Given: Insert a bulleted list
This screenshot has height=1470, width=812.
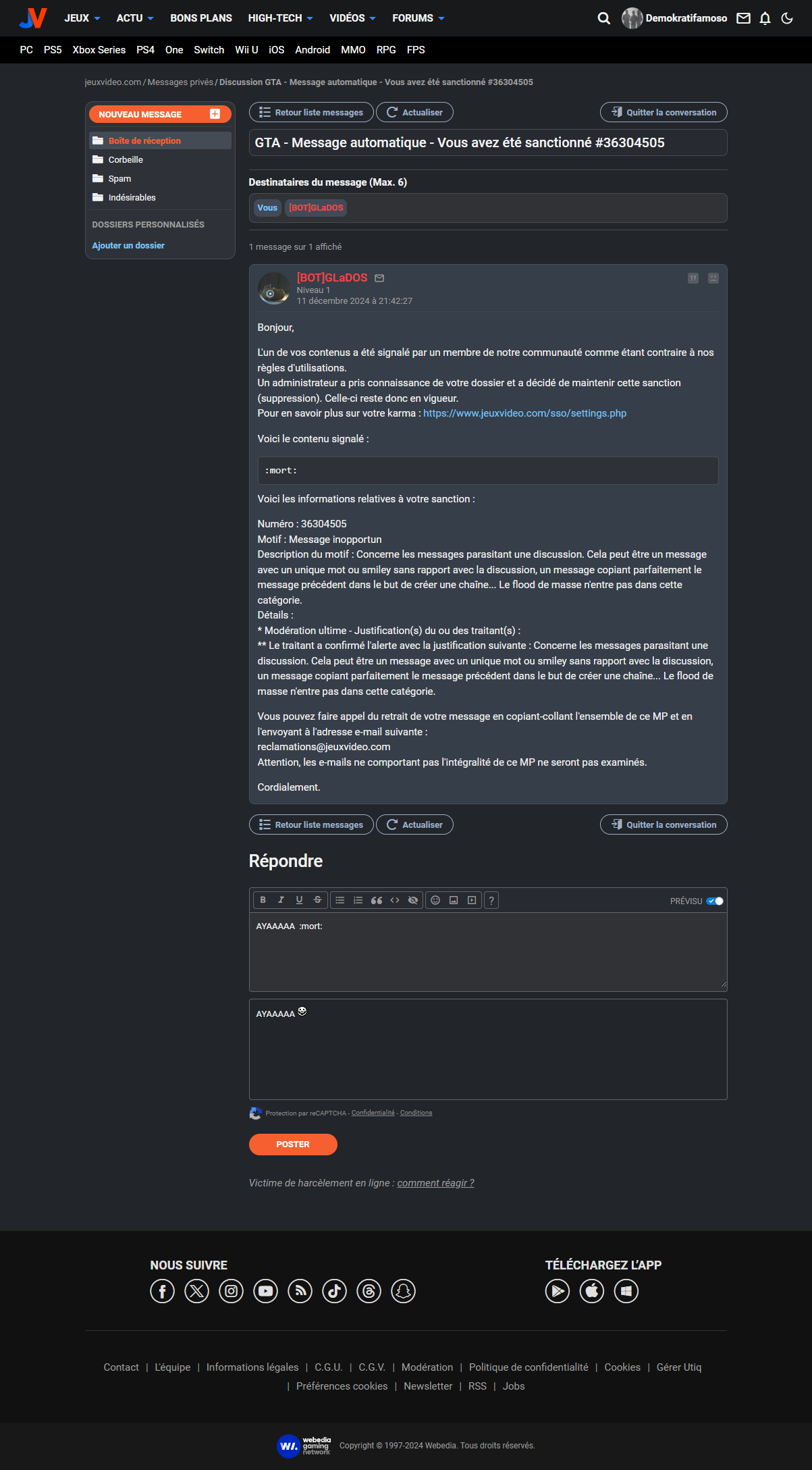Looking at the screenshot, I should coord(340,900).
